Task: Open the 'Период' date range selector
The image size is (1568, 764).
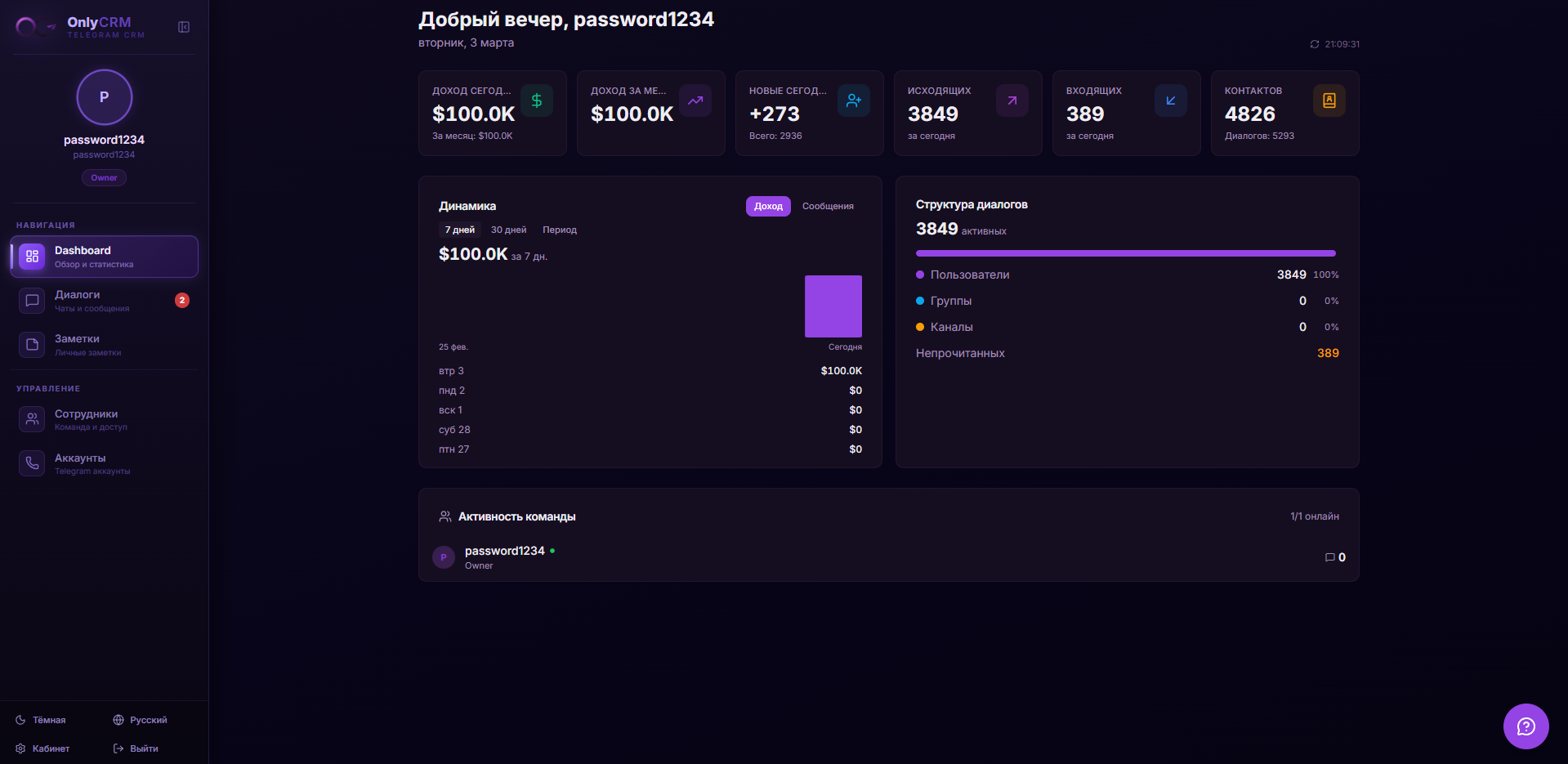Action: pyautogui.click(x=560, y=230)
